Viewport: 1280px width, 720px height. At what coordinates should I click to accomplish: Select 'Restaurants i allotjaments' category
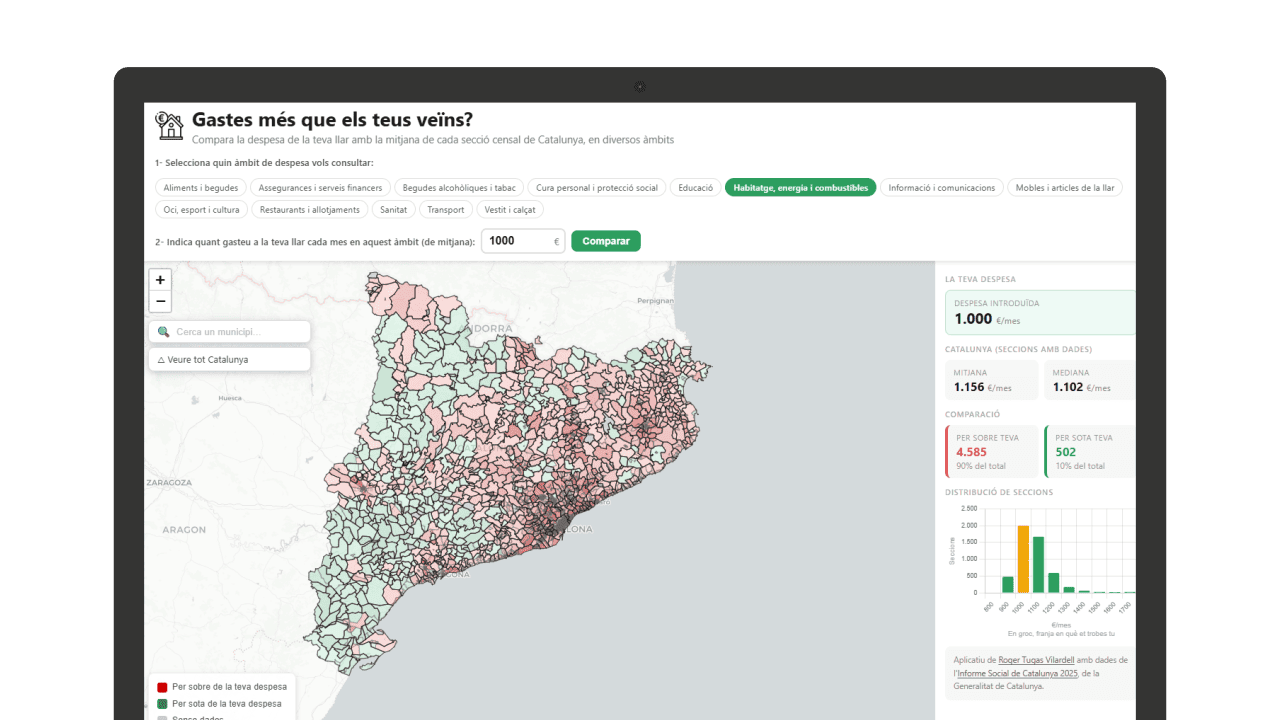(x=309, y=210)
